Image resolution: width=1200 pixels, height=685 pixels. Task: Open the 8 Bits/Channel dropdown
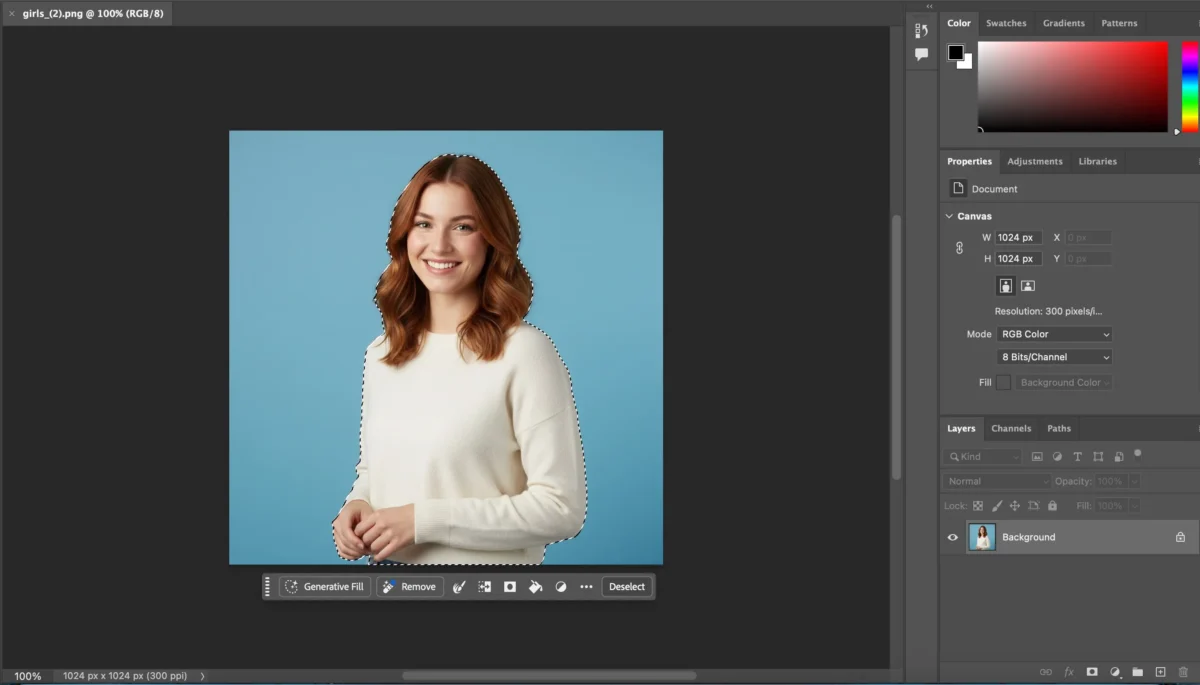click(1053, 357)
